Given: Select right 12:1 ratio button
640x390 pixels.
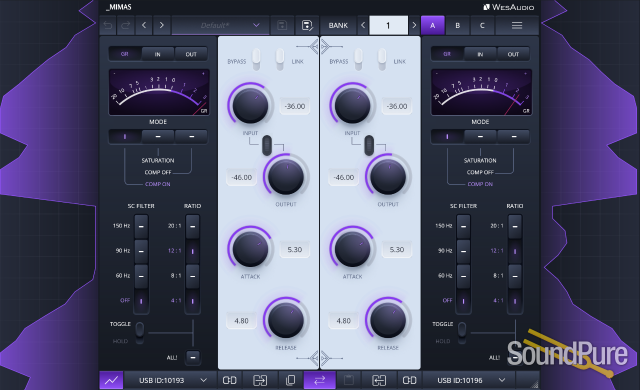Looking at the screenshot, I should click(x=515, y=251).
